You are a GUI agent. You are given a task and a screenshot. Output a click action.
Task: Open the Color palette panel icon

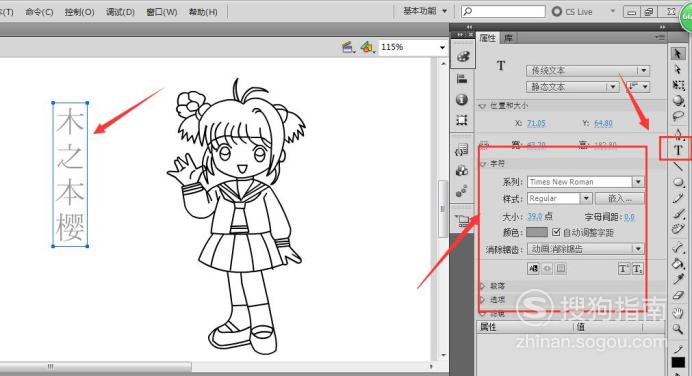point(462,56)
